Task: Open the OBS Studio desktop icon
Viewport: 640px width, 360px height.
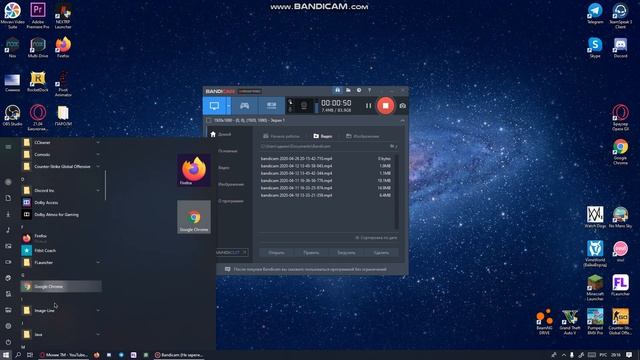Action: pos(12,116)
